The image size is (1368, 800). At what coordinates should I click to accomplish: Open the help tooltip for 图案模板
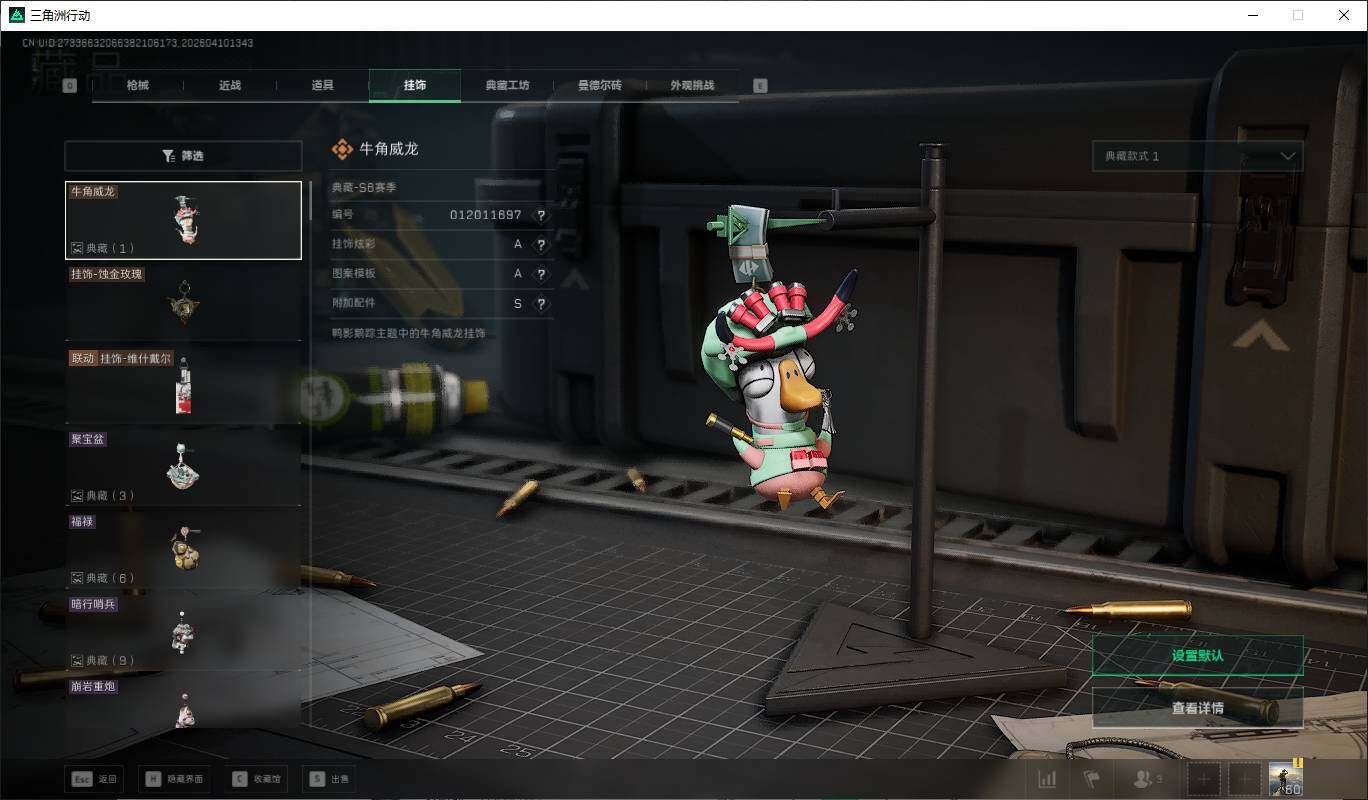[541, 274]
